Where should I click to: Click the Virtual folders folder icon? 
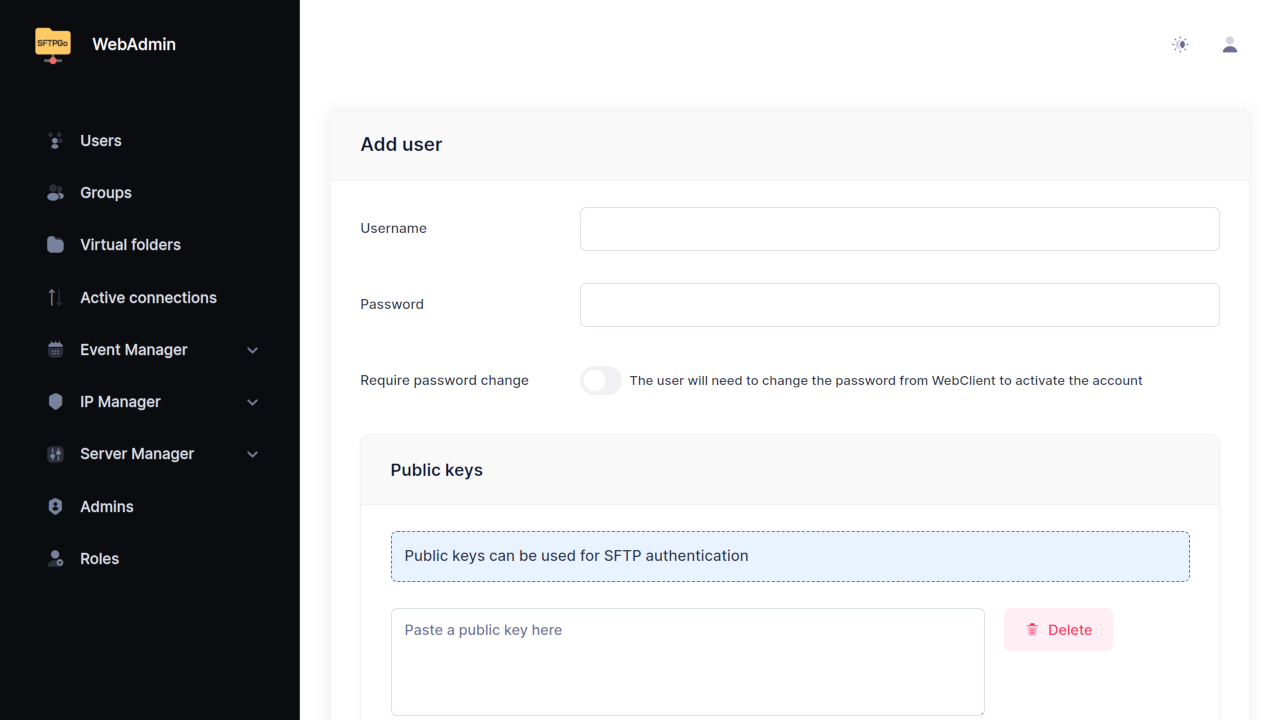point(56,245)
